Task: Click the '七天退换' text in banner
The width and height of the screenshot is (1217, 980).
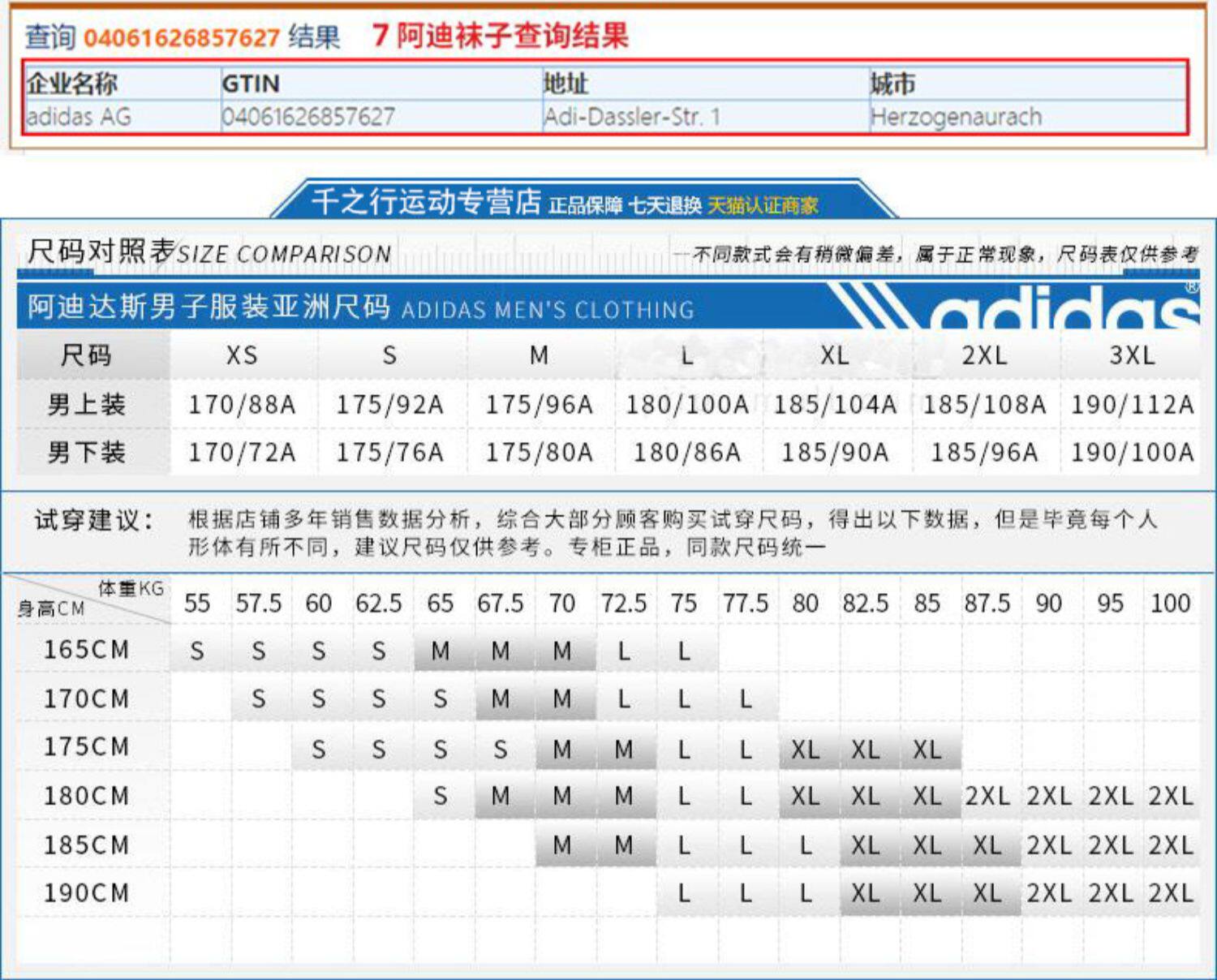Action: point(665,205)
